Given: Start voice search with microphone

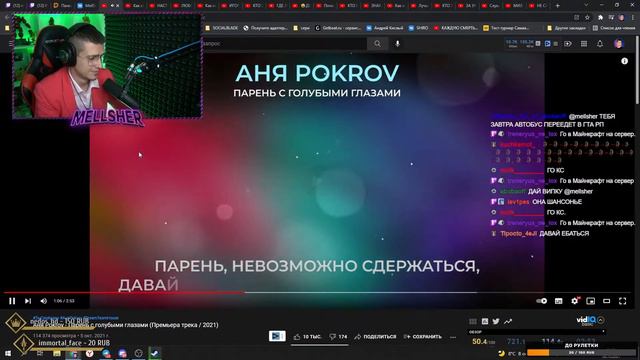Looking at the screenshot, I should tap(397, 44).
